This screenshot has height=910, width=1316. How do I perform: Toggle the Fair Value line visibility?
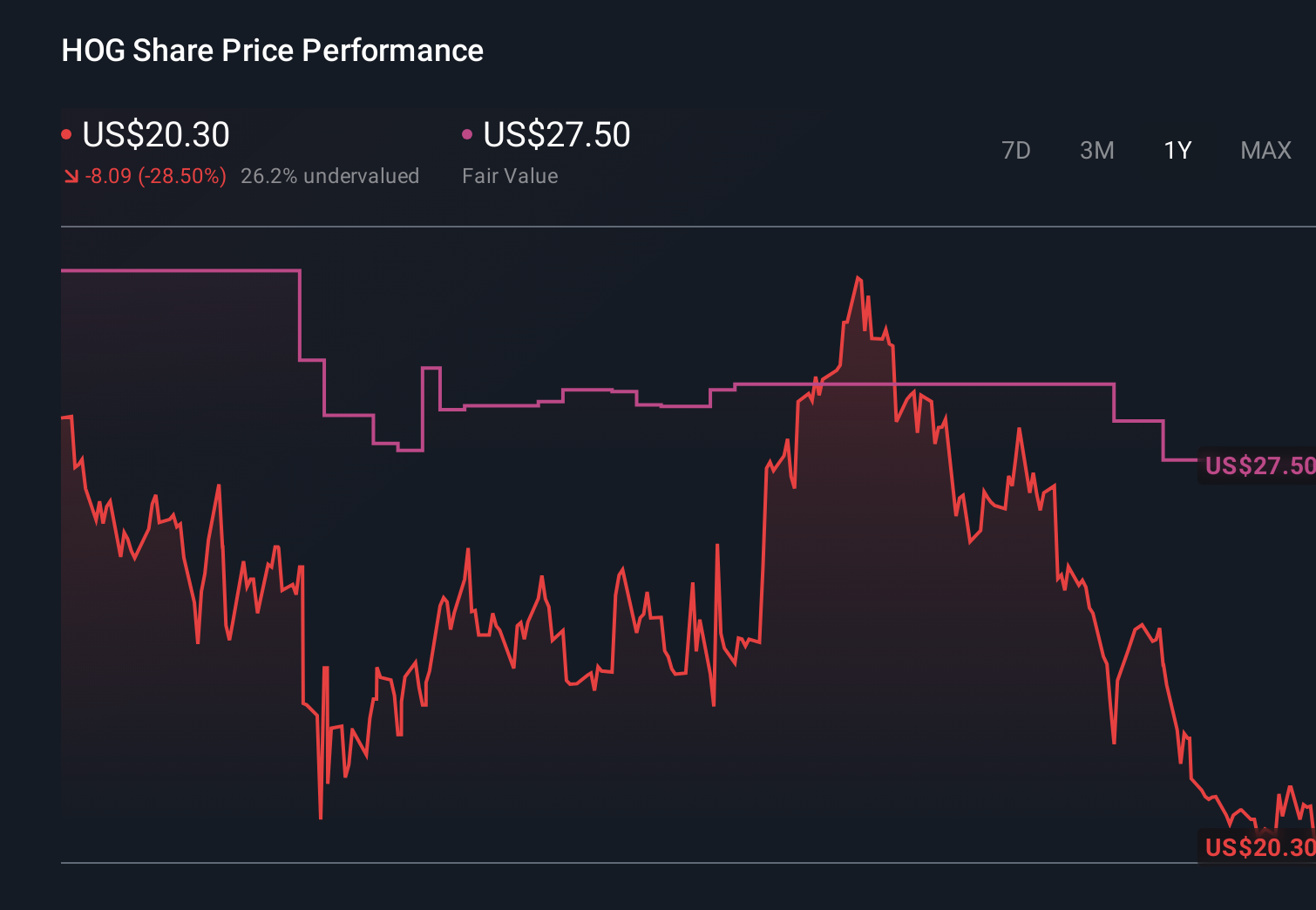(468, 133)
